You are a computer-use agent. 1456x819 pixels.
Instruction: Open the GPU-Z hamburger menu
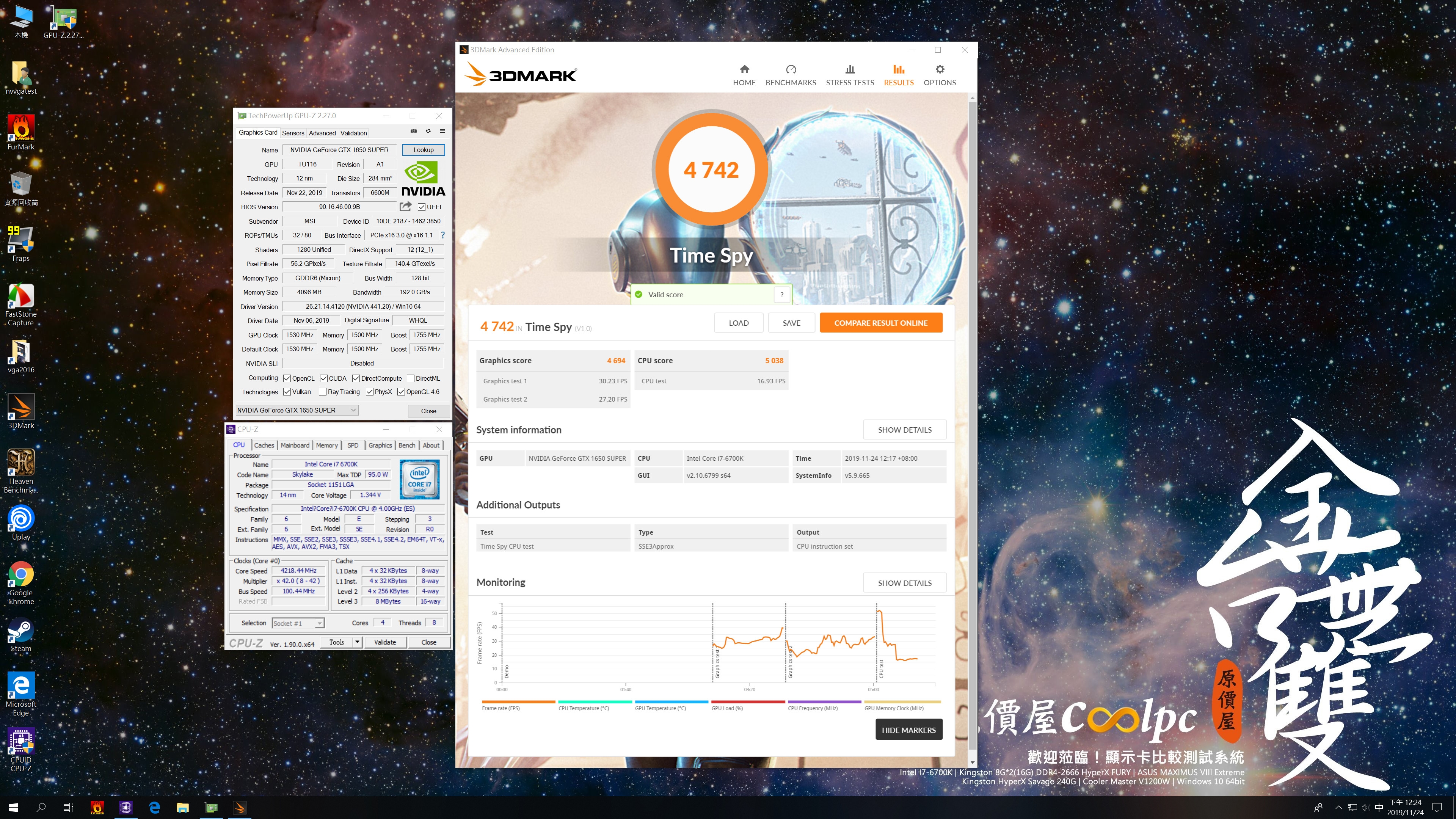click(442, 131)
